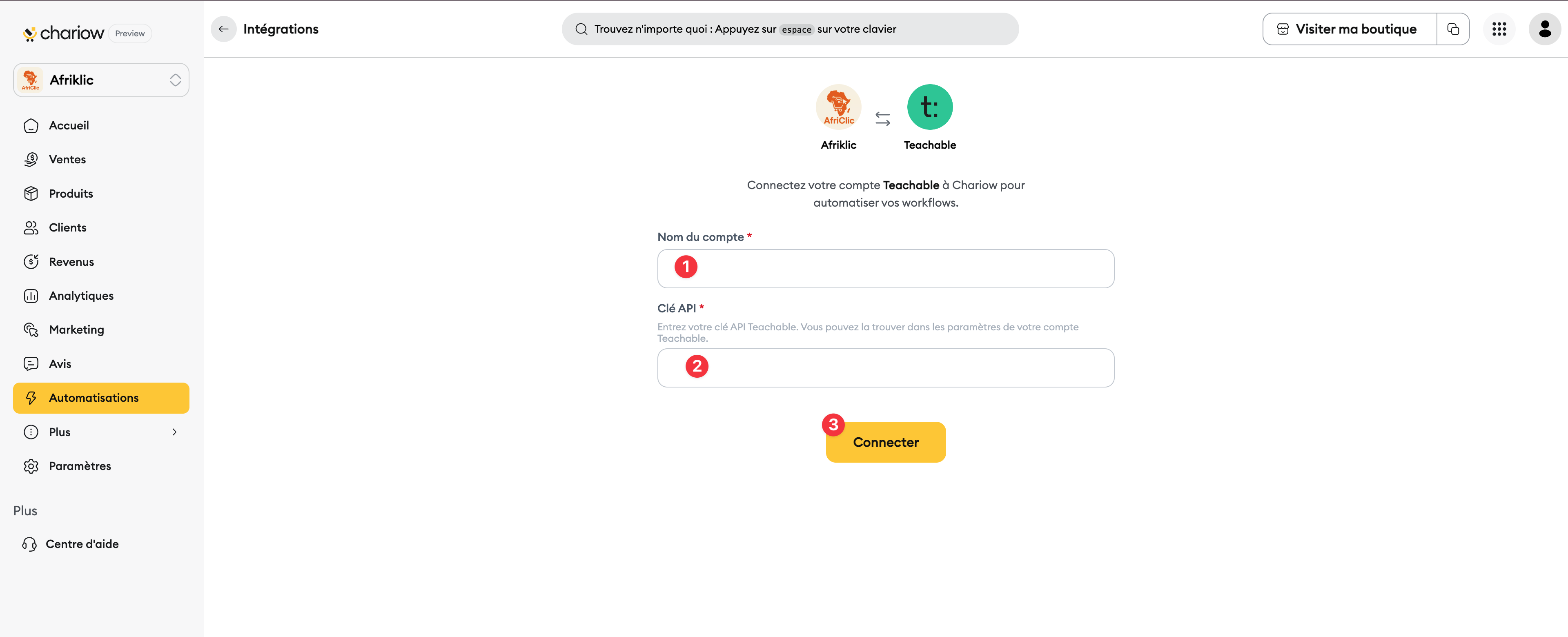Image resolution: width=1568 pixels, height=637 pixels.
Task: Navigate to Clients
Action: tap(101, 228)
